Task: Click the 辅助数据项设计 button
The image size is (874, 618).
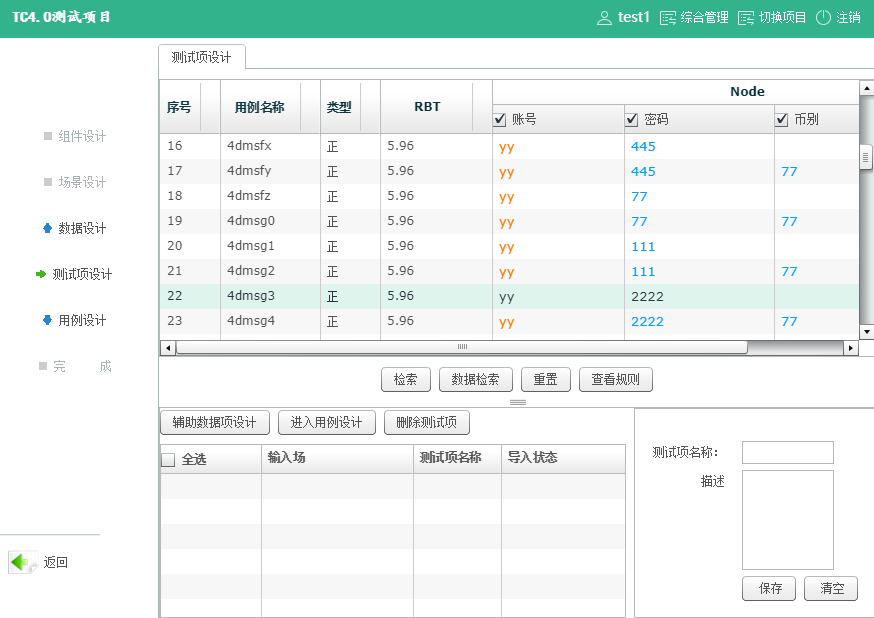Action: click(x=215, y=422)
